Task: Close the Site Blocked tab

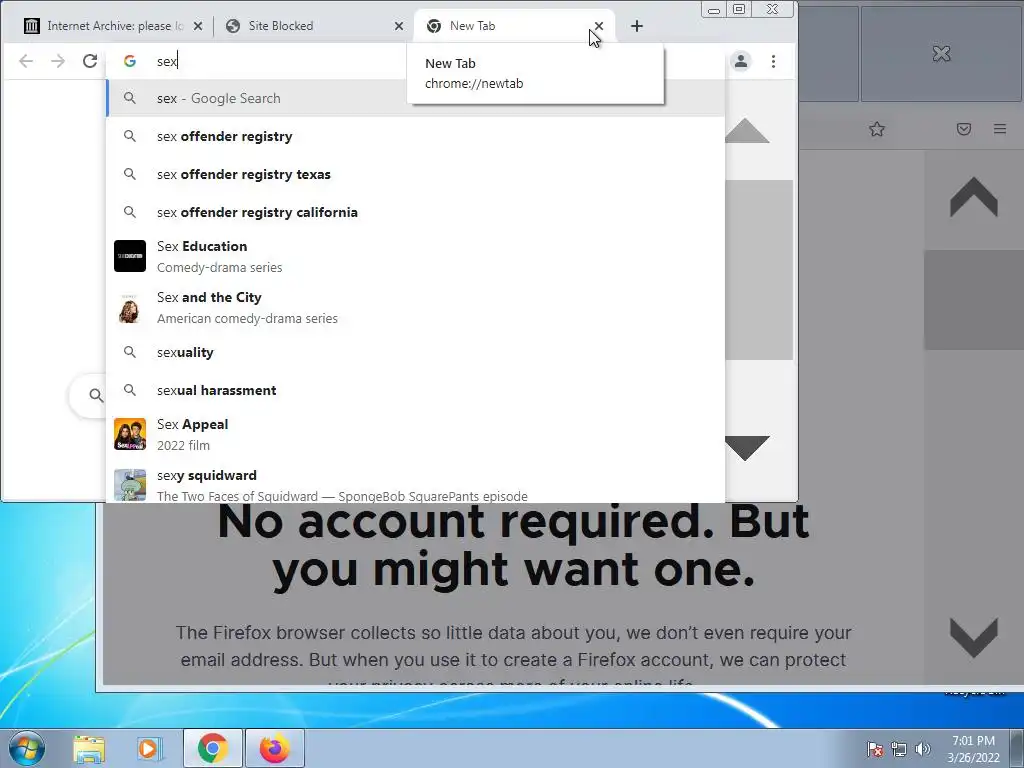Action: click(399, 26)
